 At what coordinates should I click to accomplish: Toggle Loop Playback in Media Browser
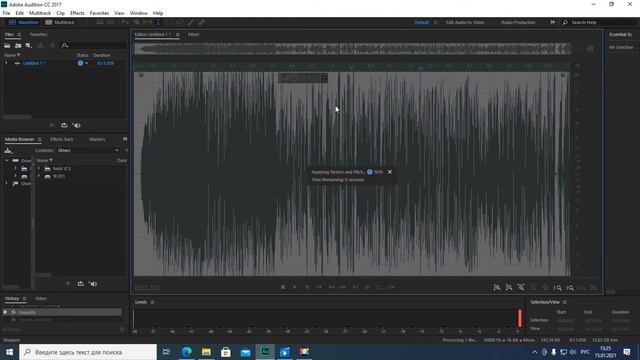click(80, 284)
